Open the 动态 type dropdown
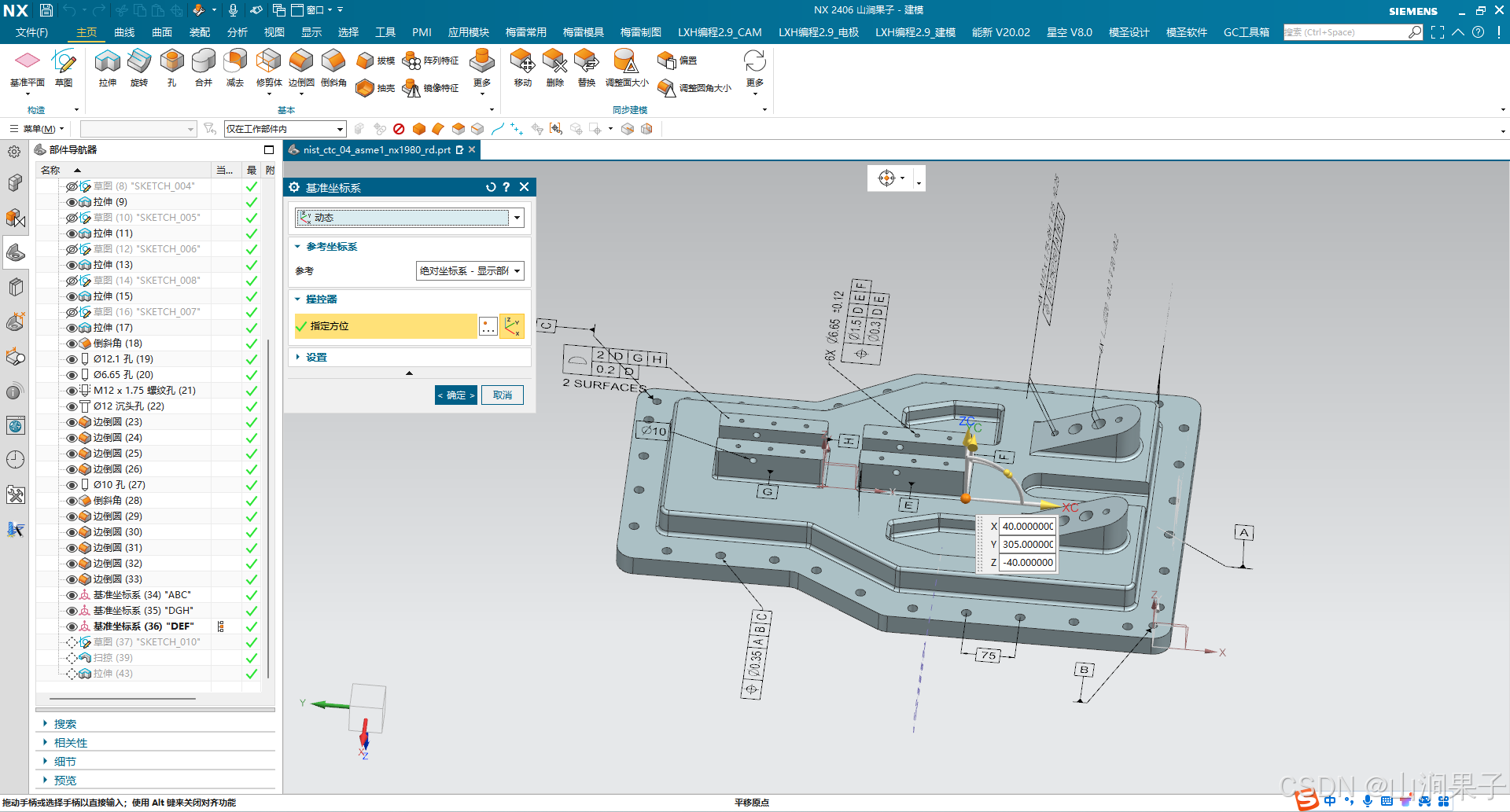1510x812 pixels. 409,218
